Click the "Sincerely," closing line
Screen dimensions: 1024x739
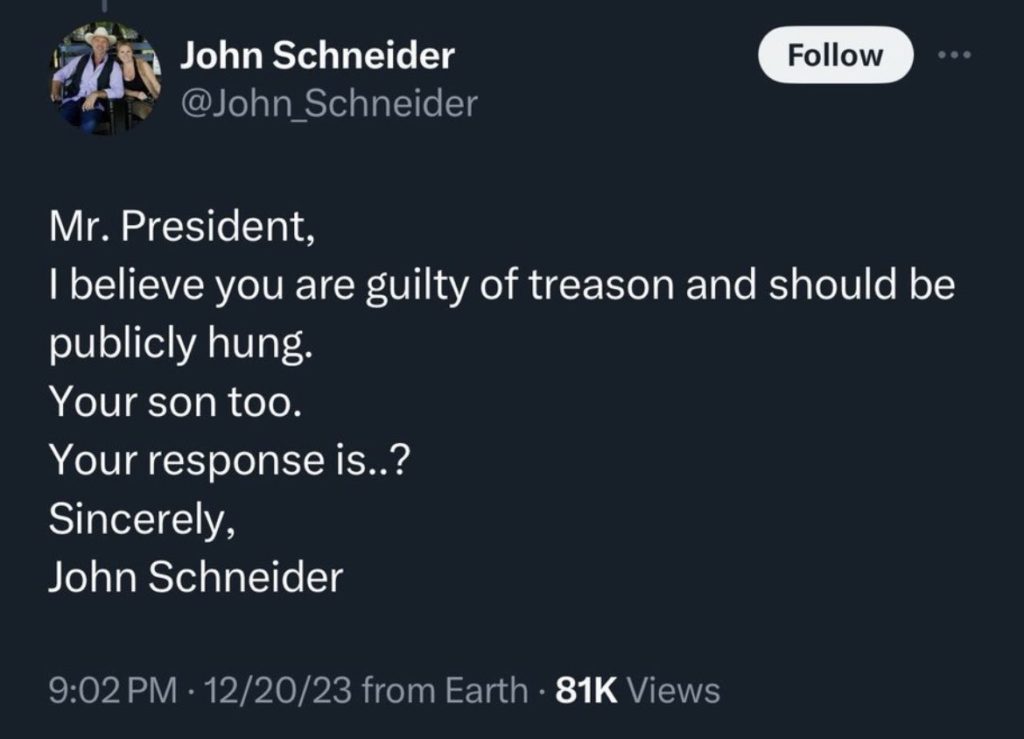141,518
